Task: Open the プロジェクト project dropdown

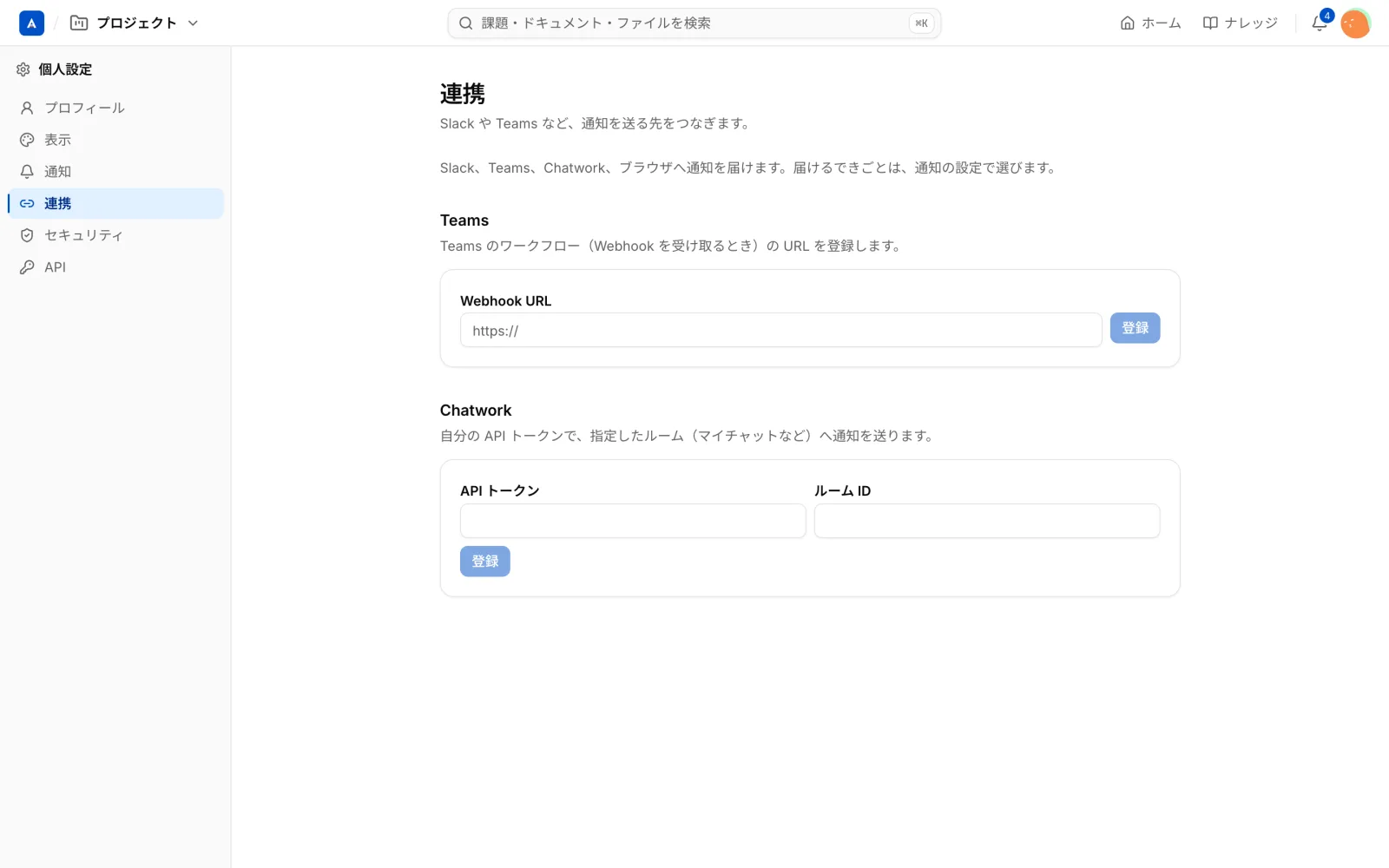Action: [135, 23]
